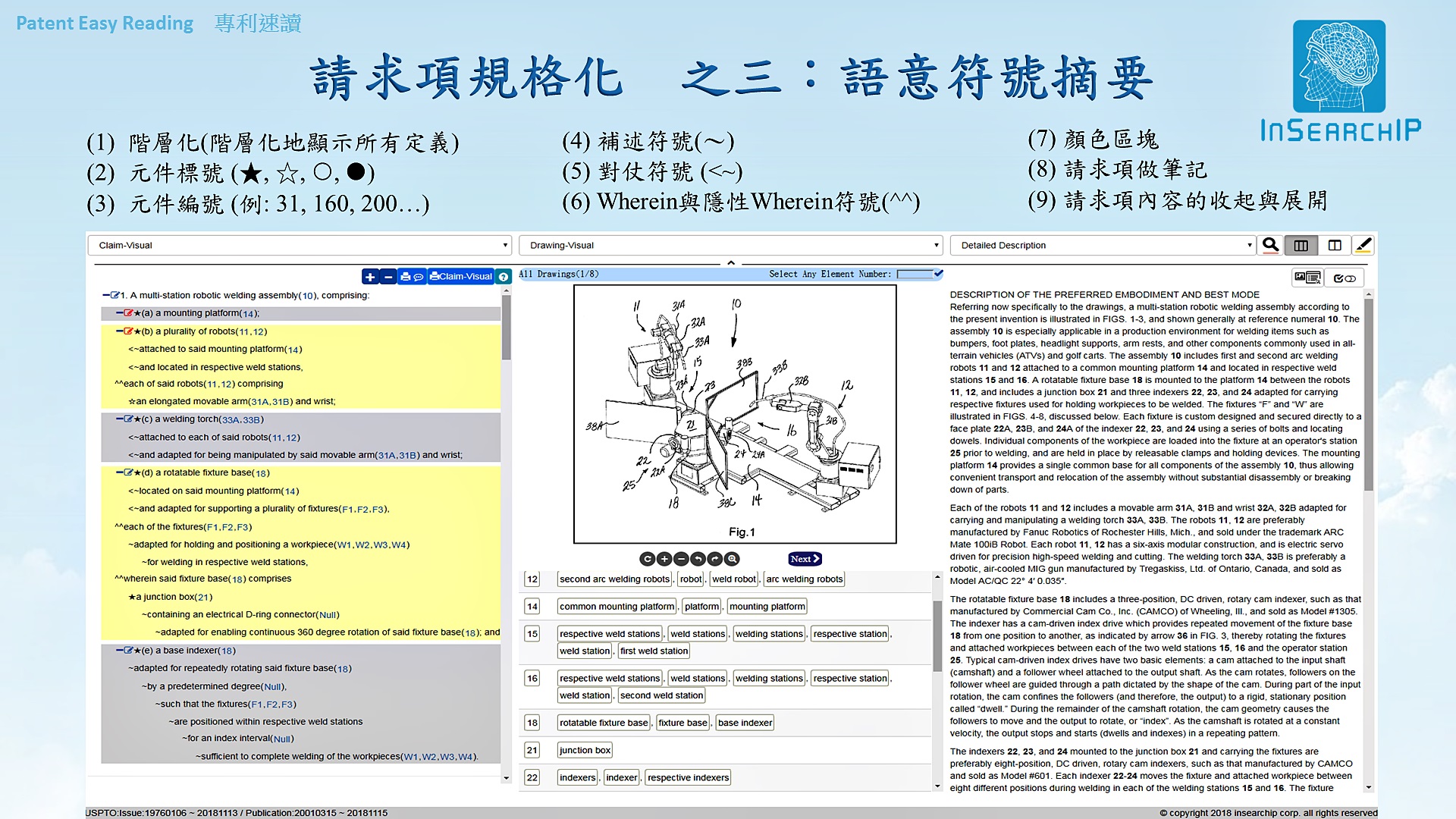Collapse item (a) a mounting platform
Image resolution: width=1456 pixels, height=819 pixels.
pyautogui.click(x=120, y=313)
